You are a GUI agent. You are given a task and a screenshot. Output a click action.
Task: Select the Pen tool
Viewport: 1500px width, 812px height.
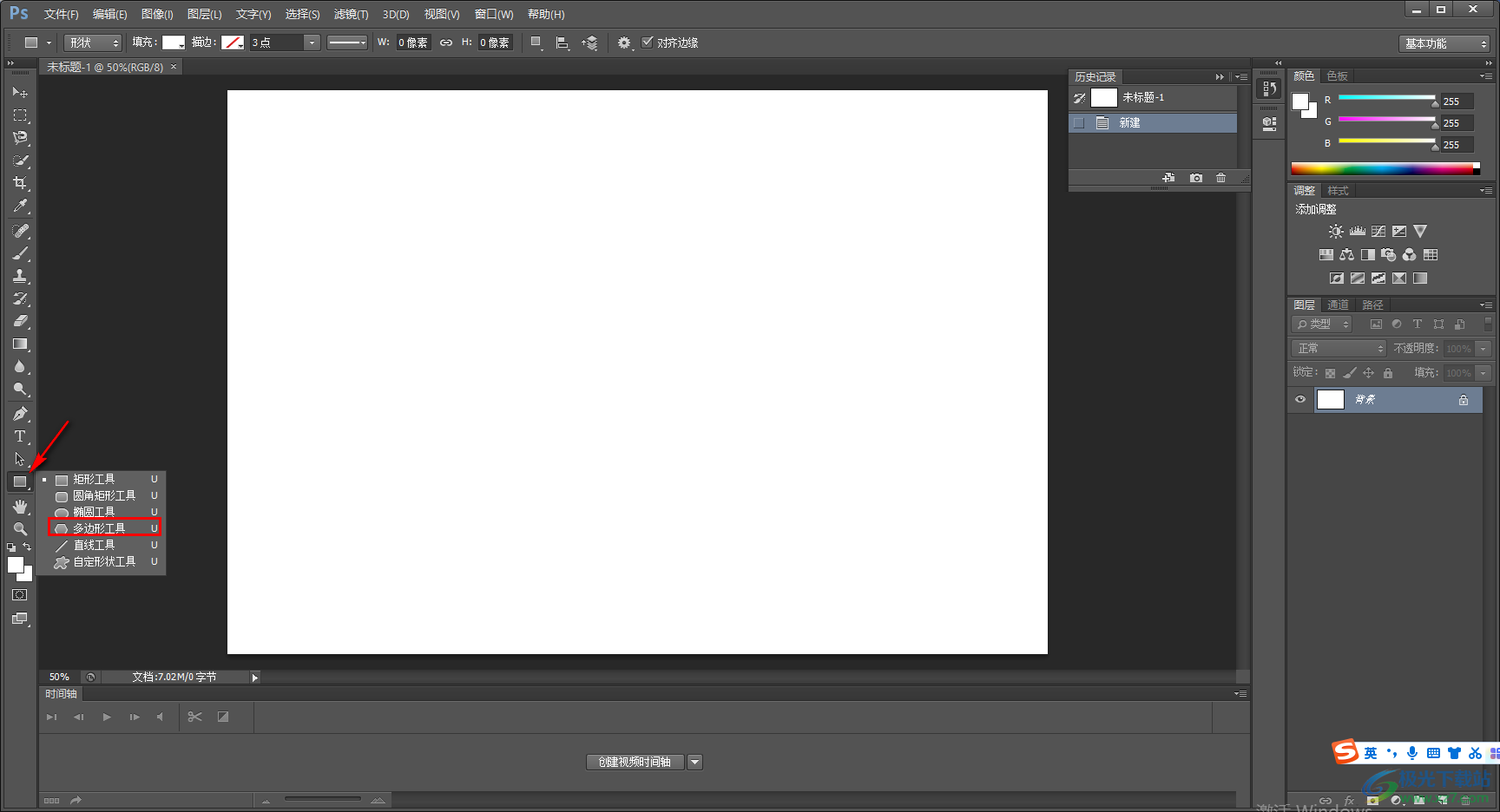tap(19, 414)
